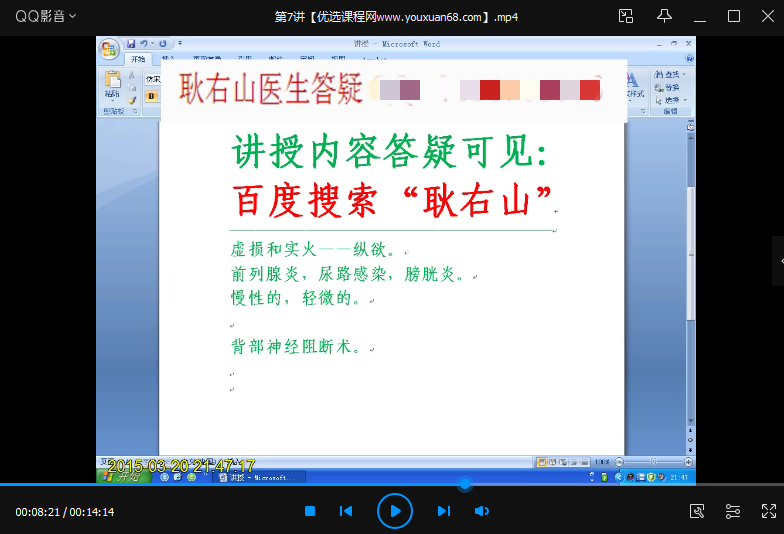Mute the audio with the speaker icon

[481, 511]
